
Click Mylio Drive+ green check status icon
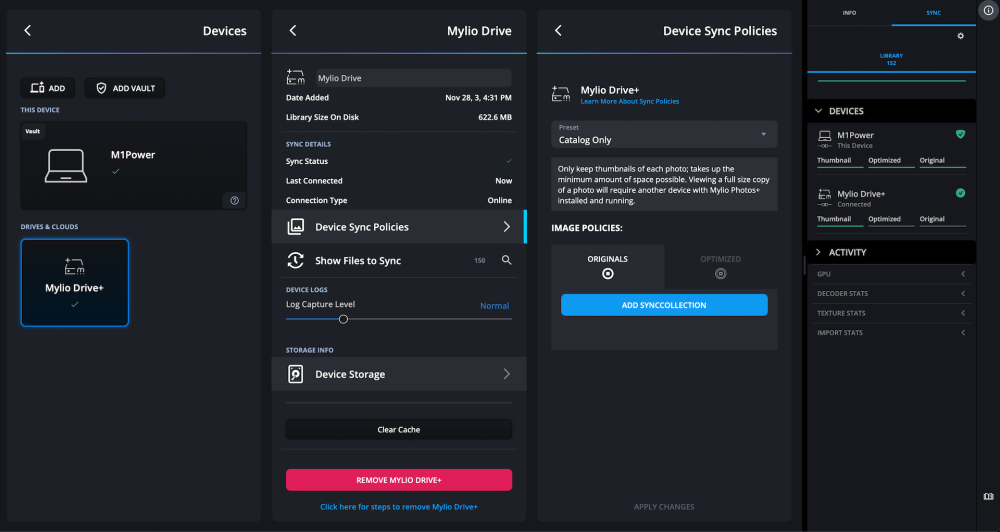click(x=960, y=193)
